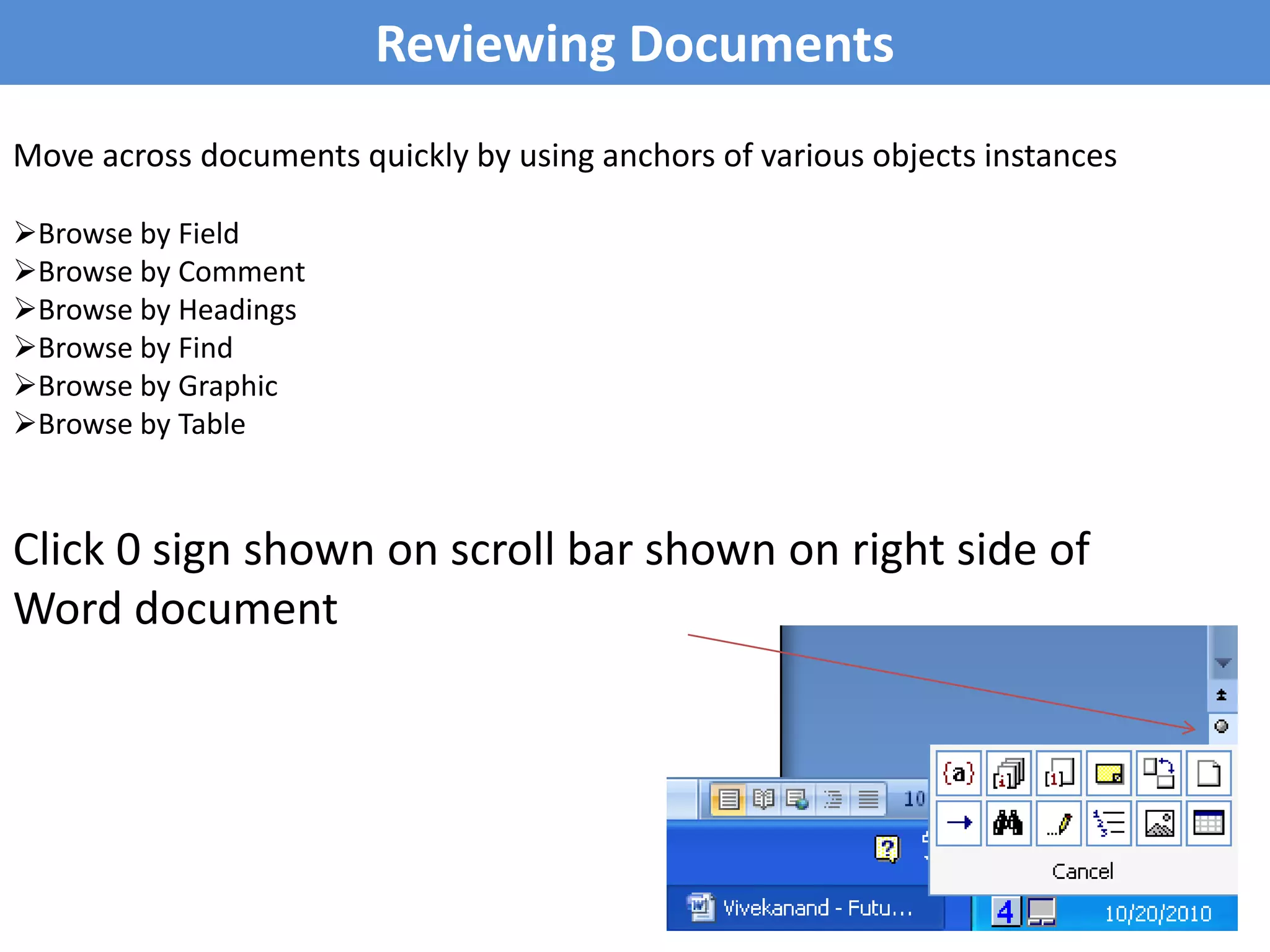Click the blue 4 tray icon
Screen dimensions: 1270x952
point(1006,912)
